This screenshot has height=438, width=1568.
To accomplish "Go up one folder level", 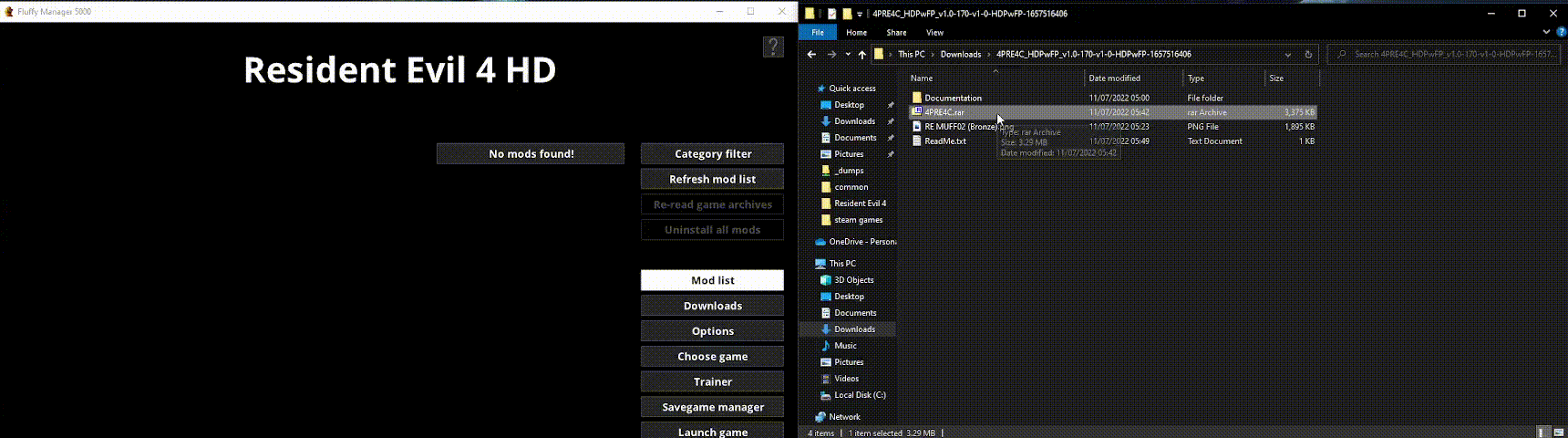I will 861,54.
